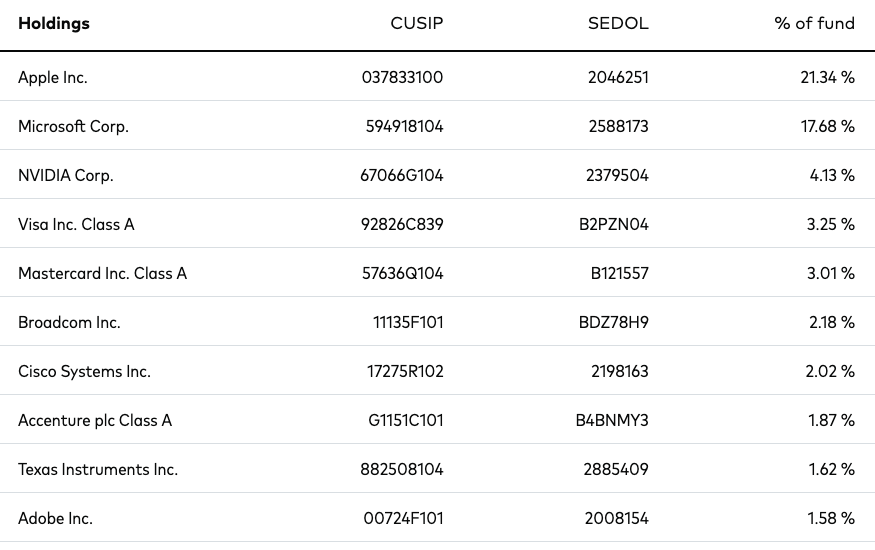The width and height of the screenshot is (875, 550).
Task: Select NVIDIA's SEDOL code 2379504
Action: click(617, 175)
